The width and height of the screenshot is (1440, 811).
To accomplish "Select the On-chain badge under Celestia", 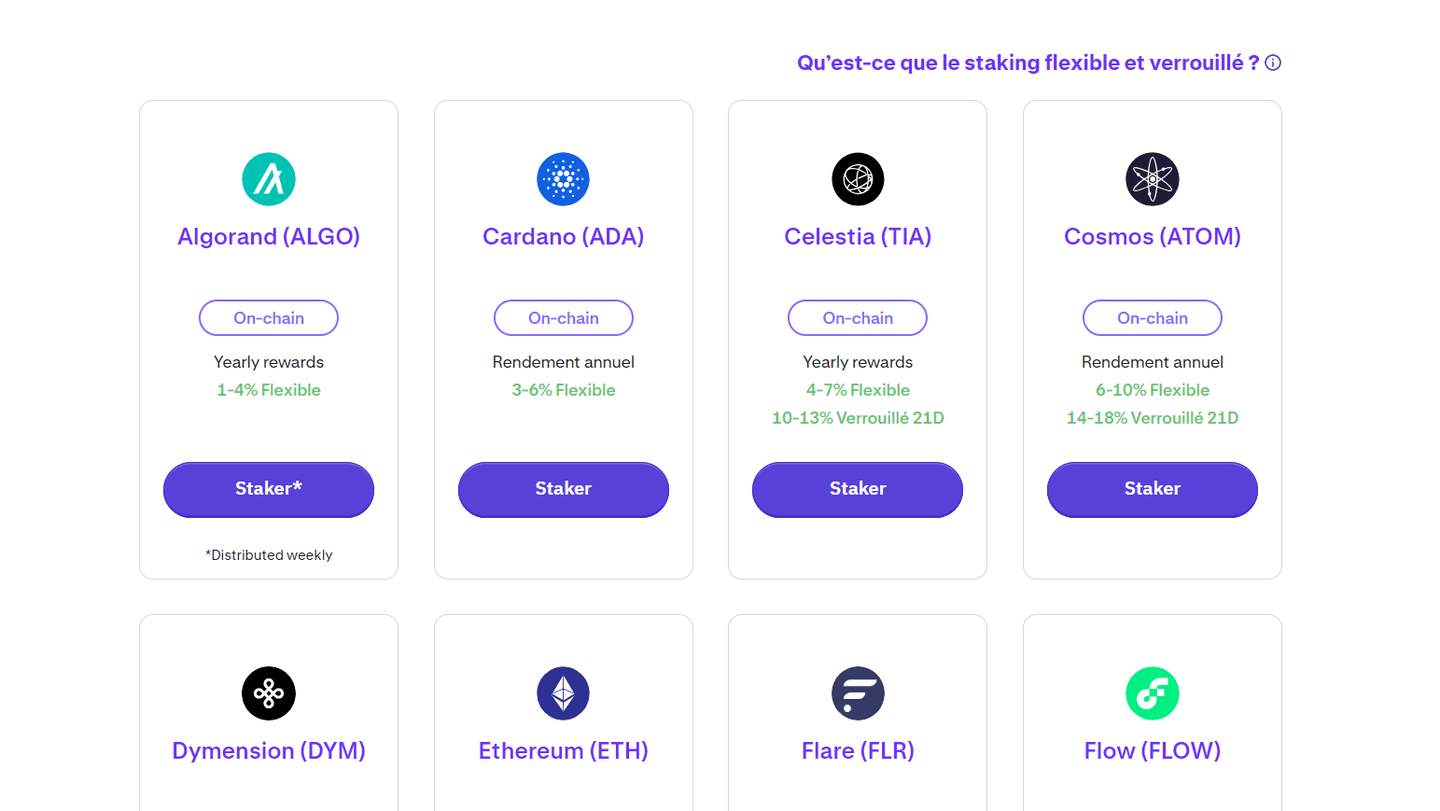I will click(x=858, y=318).
